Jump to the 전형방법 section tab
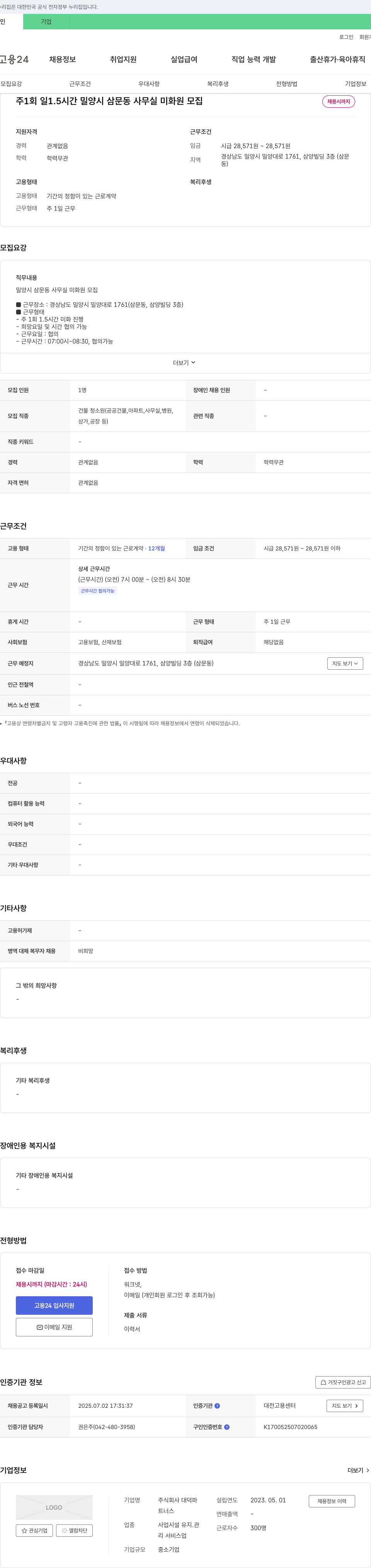Viewport: 371px width, 1568px height. [286, 84]
